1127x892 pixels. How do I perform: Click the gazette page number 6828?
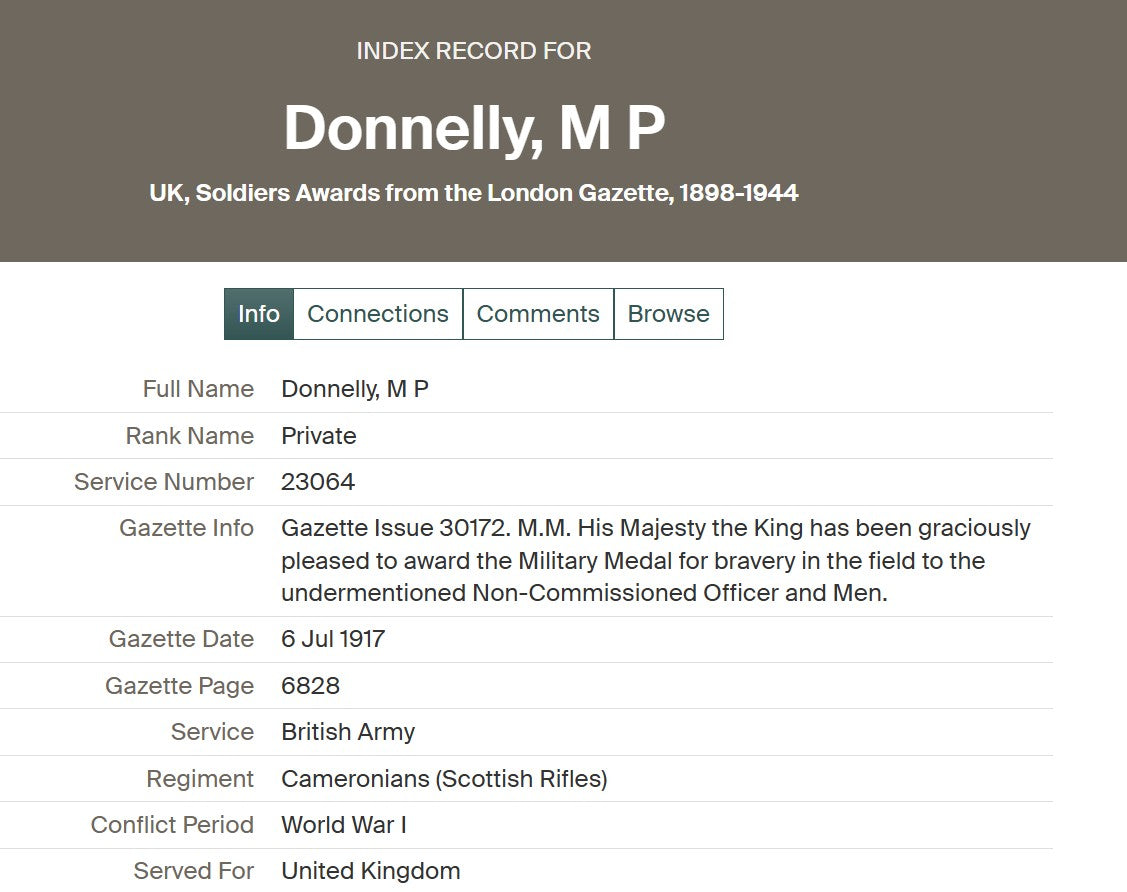click(310, 686)
